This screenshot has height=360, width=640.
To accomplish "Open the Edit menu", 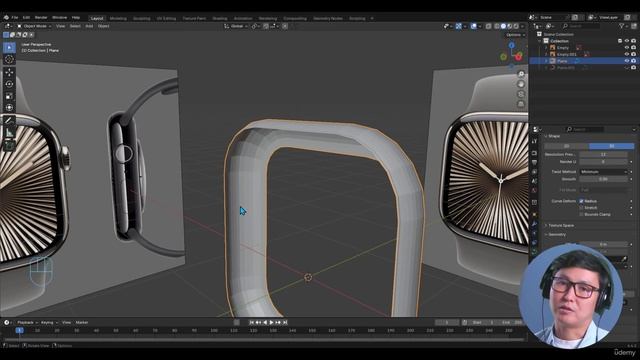I will coord(27,18).
